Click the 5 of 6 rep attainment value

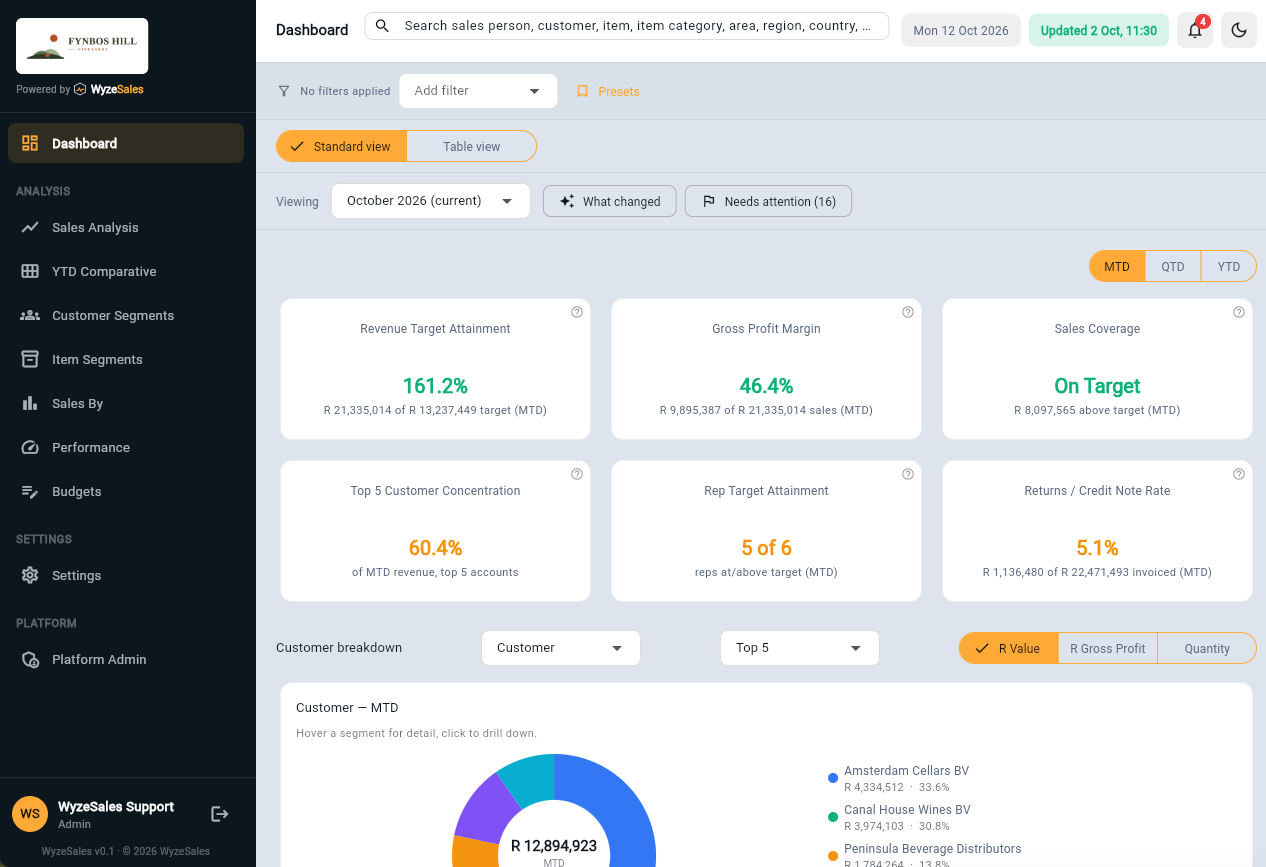coord(767,548)
